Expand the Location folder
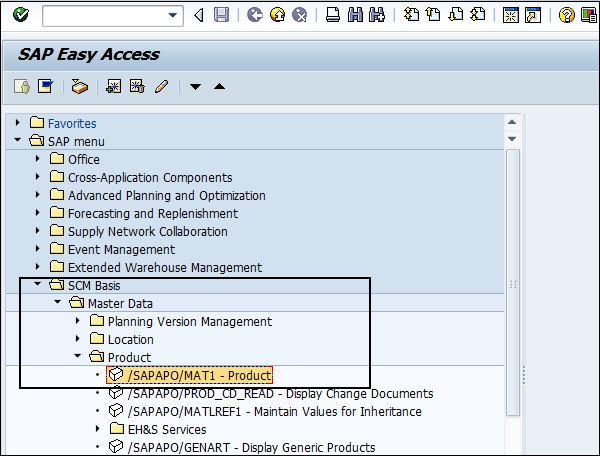 pos(79,340)
